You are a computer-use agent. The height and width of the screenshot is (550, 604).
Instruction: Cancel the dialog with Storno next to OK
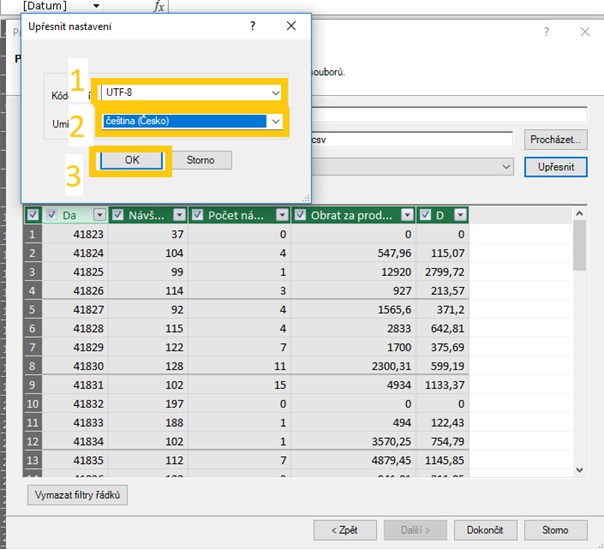click(x=200, y=160)
